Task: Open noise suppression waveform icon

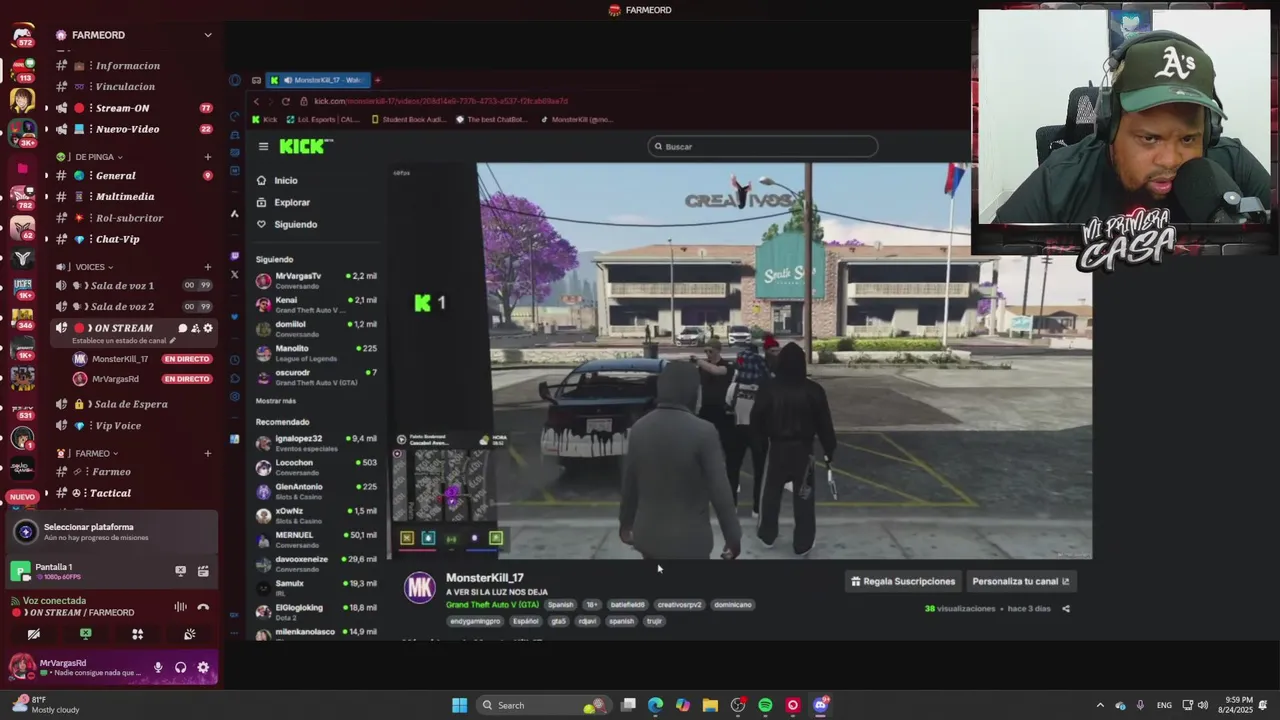Action: (x=180, y=607)
